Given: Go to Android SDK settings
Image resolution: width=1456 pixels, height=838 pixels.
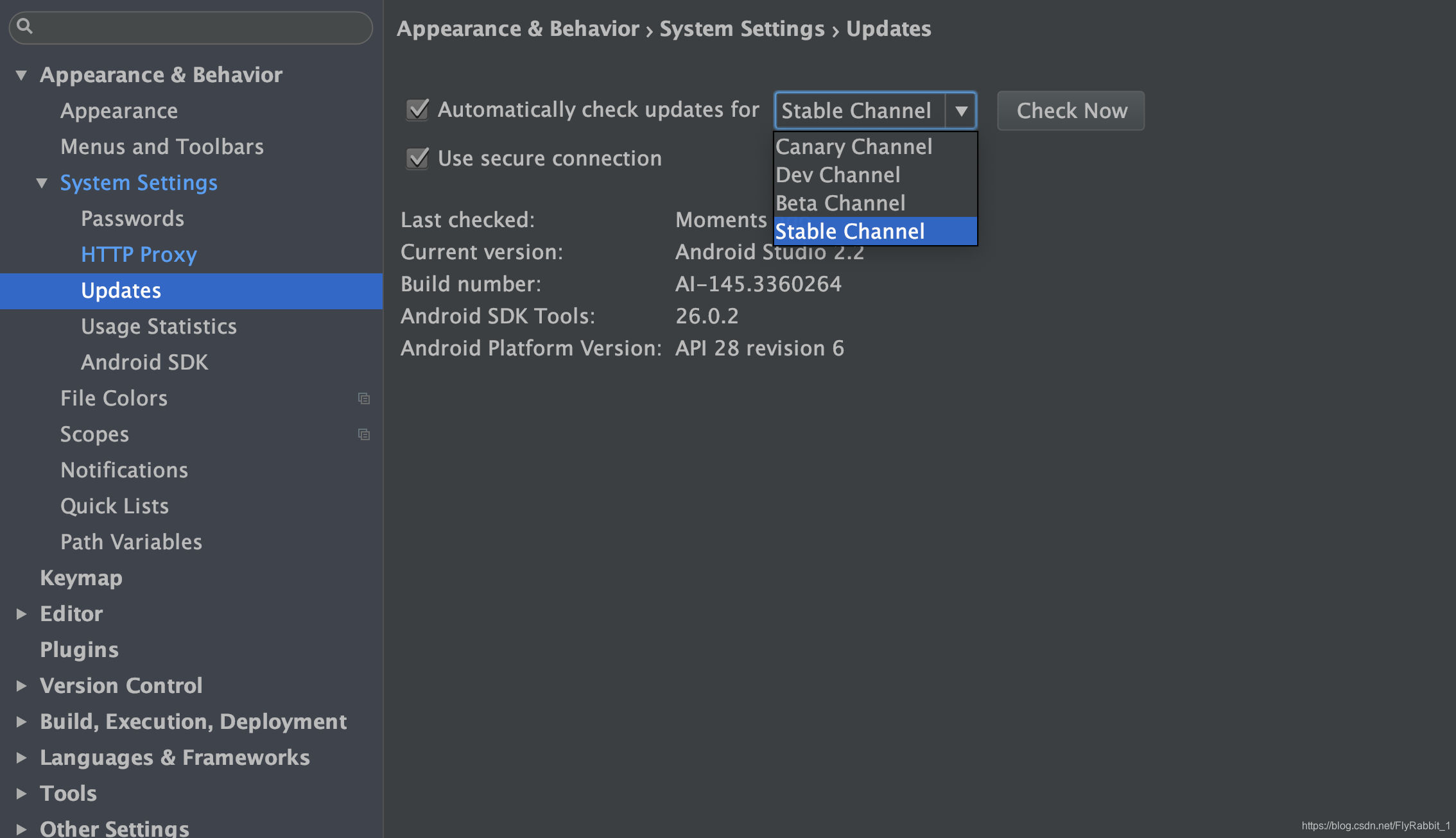Looking at the screenshot, I should [144, 363].
